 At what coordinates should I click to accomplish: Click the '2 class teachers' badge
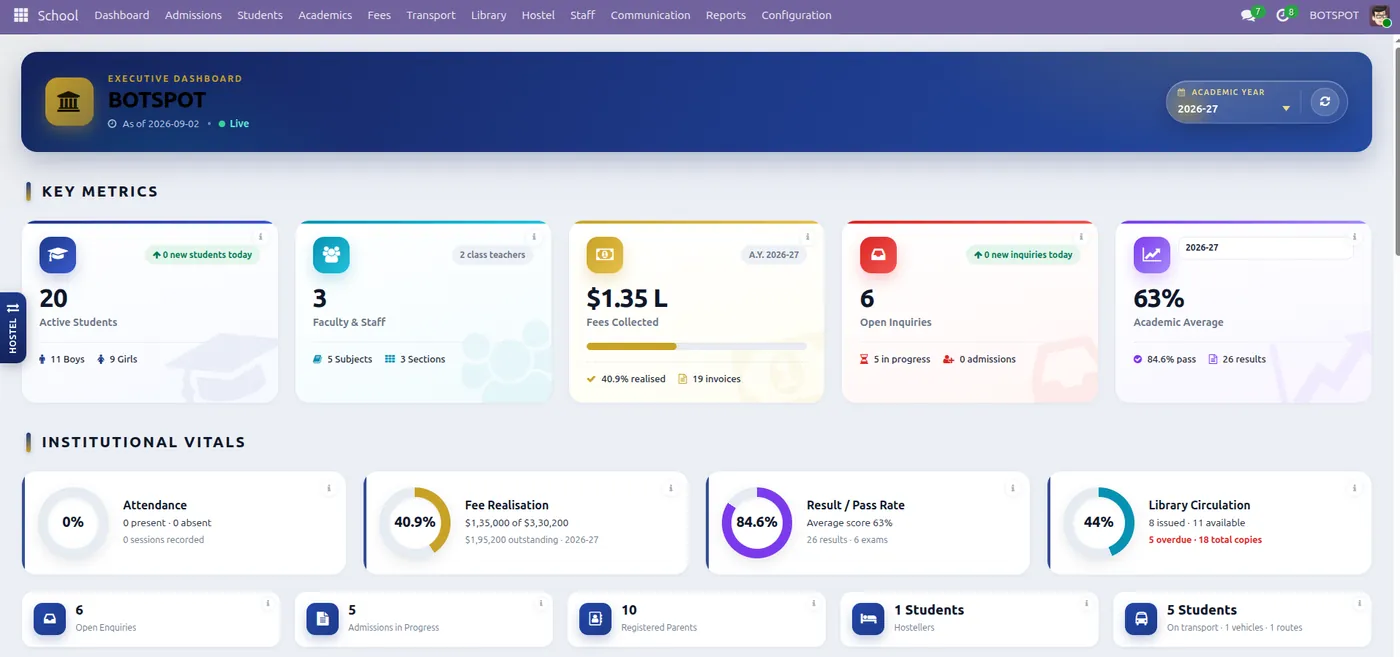pos(492,255)
